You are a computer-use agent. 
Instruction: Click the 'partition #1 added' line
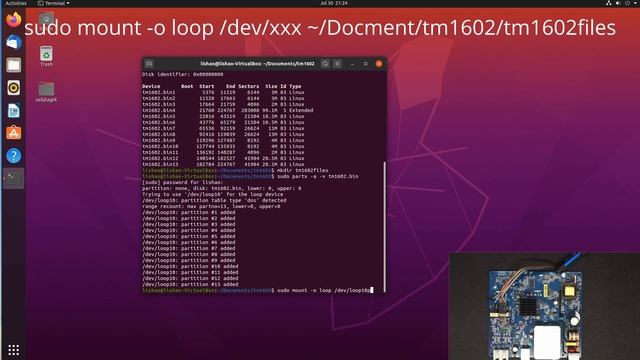(189, 212)
